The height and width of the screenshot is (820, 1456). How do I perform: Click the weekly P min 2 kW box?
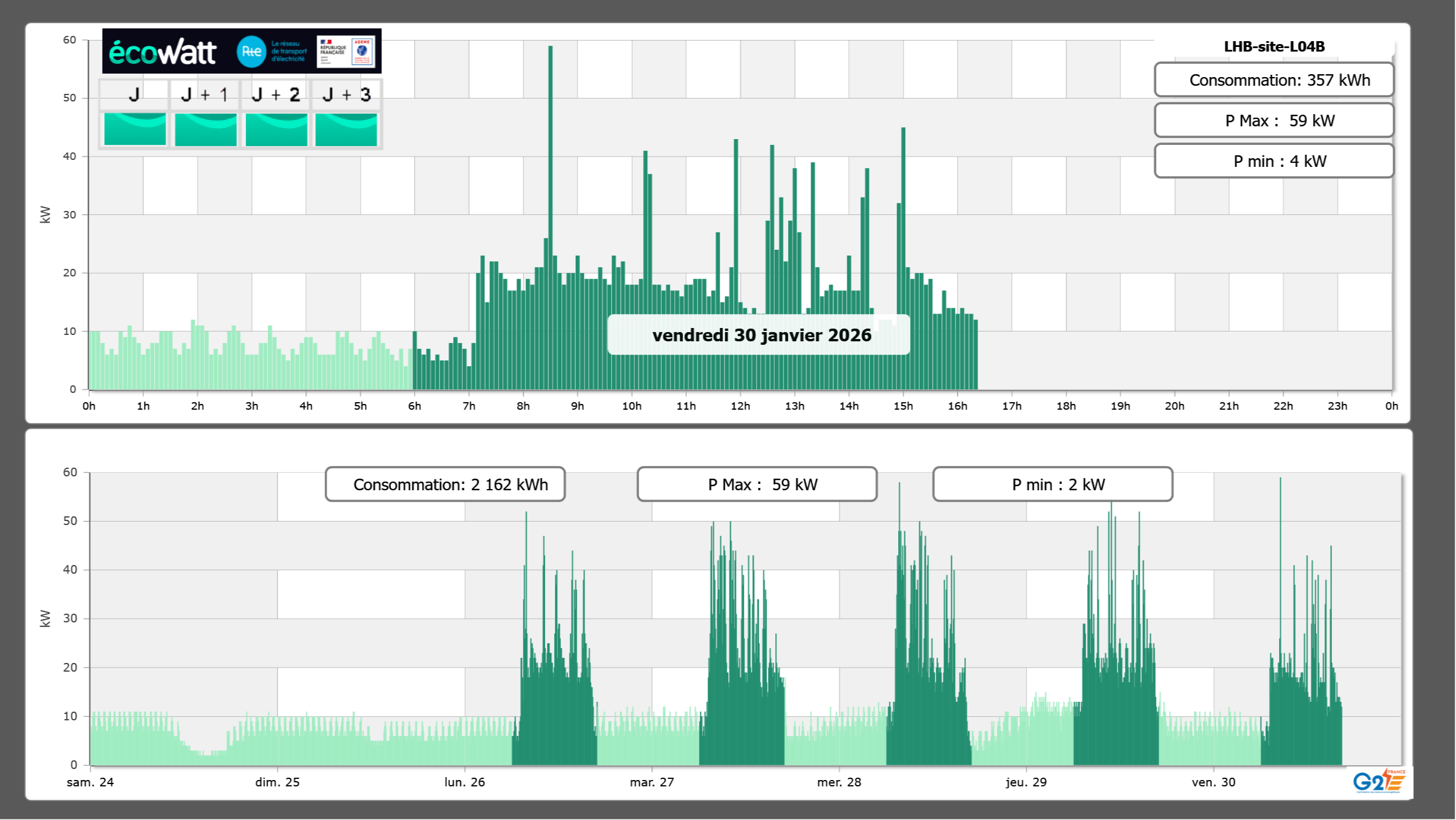[1052, 484]
